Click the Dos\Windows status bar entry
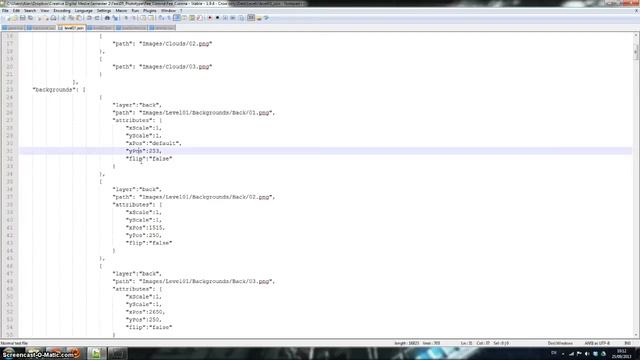Viewport: 640px width, 360px height. click(x=560, y=343)
